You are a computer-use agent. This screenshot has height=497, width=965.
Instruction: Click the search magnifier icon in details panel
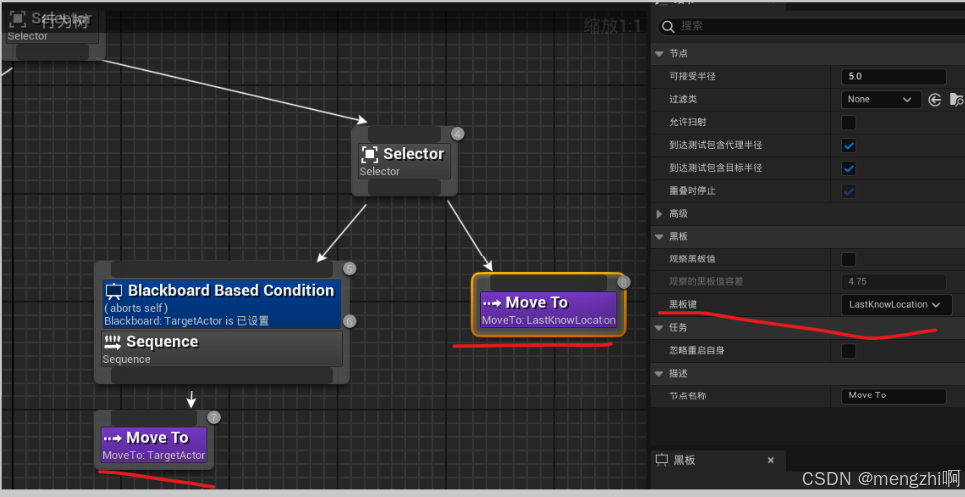(668, 26)
